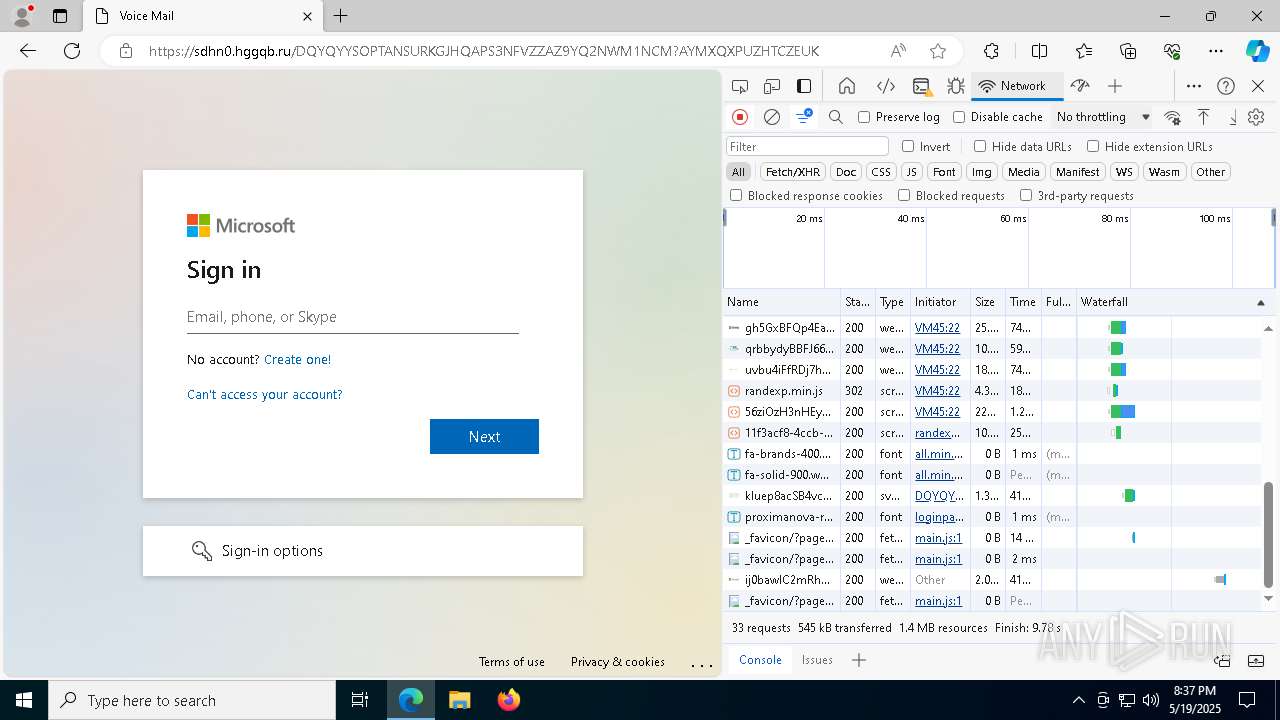Filter requests by Fetch/XHR
The height and width of the screenshot is (720, 1280).
[x=793, y=172]
